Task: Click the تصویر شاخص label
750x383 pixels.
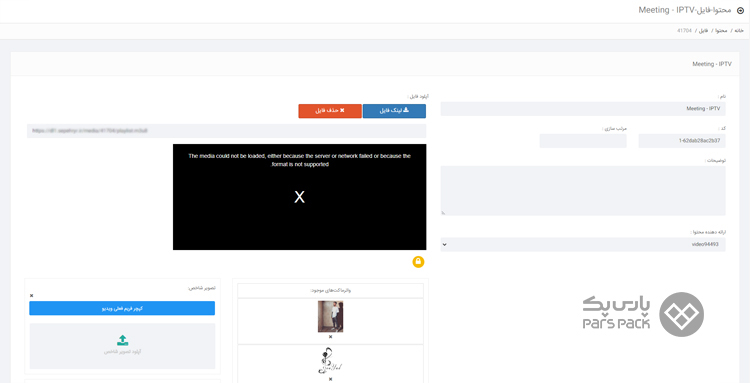Action: click(201, 288)
